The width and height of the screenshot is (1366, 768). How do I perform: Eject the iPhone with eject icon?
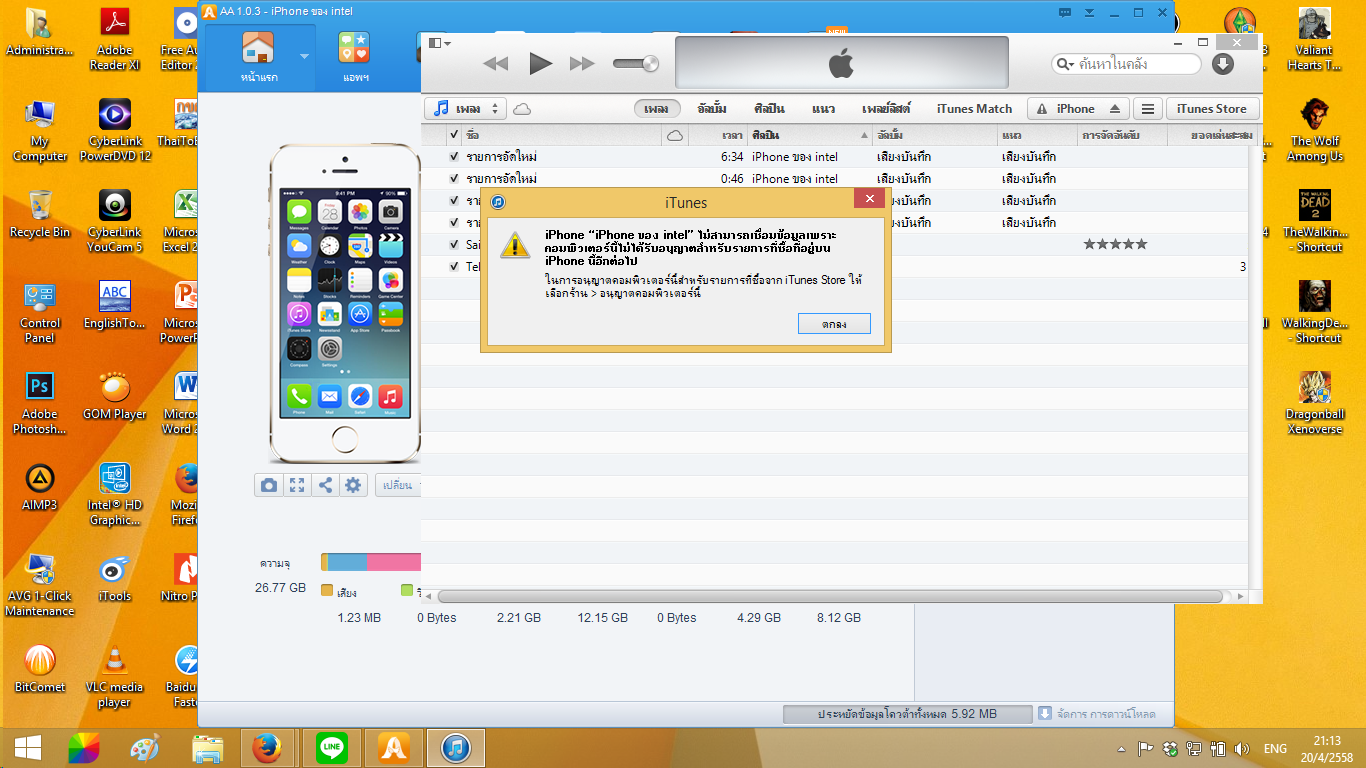click(1116, 109)
